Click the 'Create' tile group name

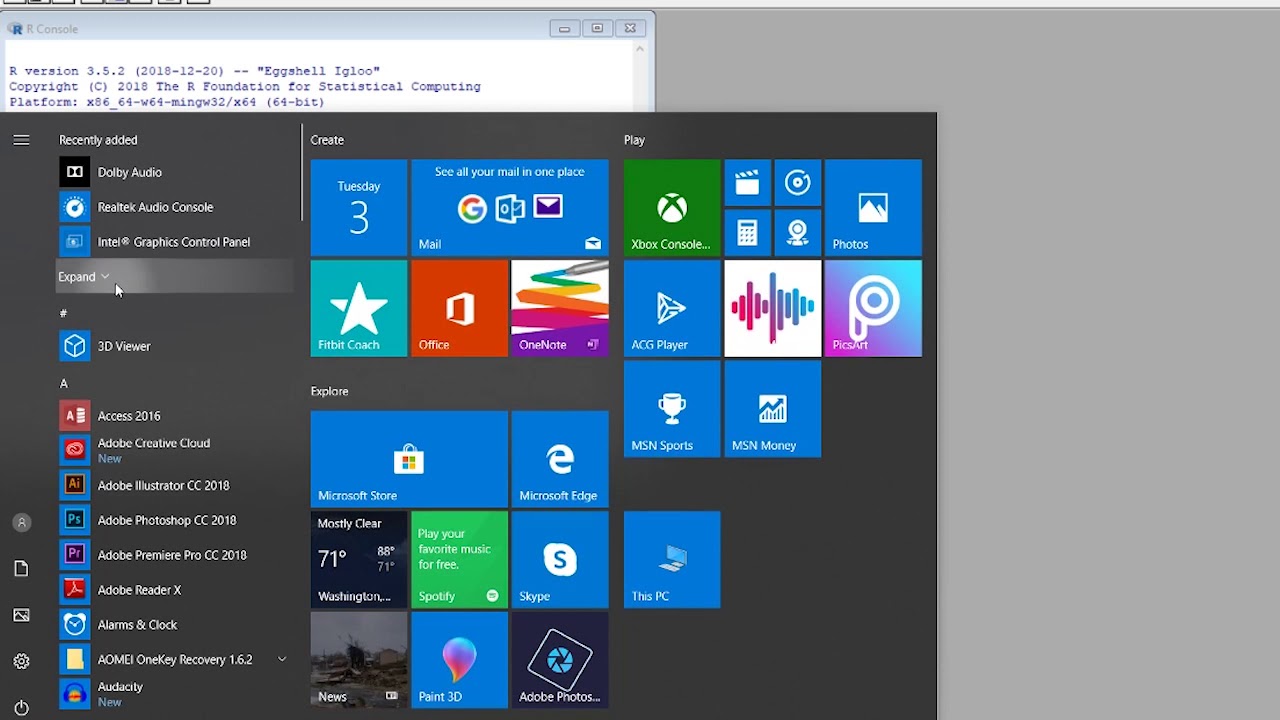pyautogui.click(x=327, y=140)
